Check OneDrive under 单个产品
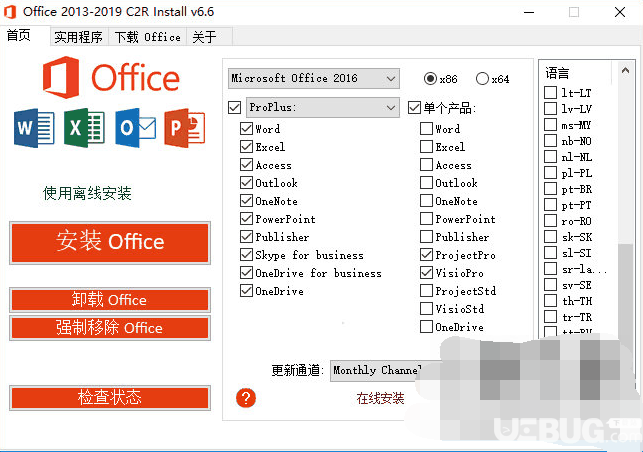Screen dimensions: 643x452 (426, 327)
